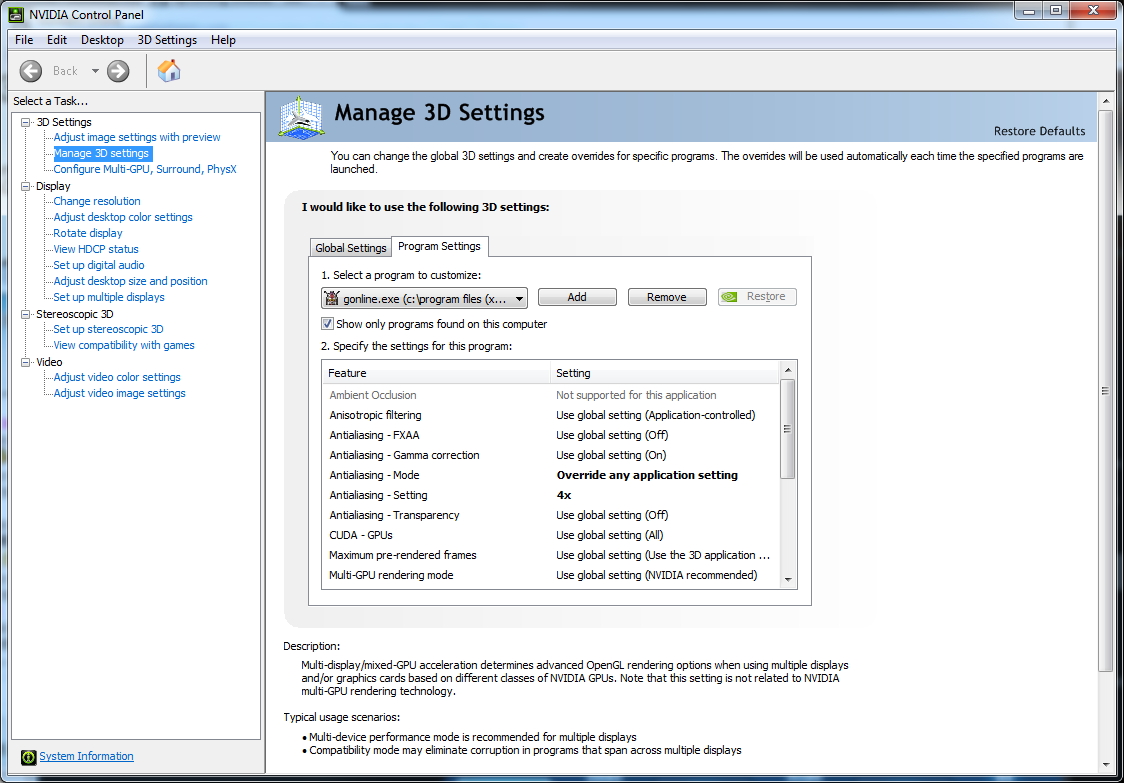Collapse the 3D Settings tree node
This screenshot has height=783, width=1124.
26,122
